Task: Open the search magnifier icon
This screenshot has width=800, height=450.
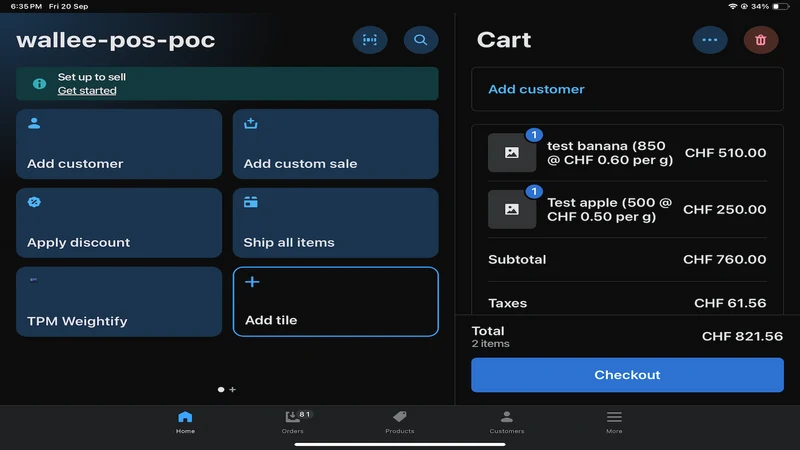Action: pyautogui.click(x=420, y=40)
